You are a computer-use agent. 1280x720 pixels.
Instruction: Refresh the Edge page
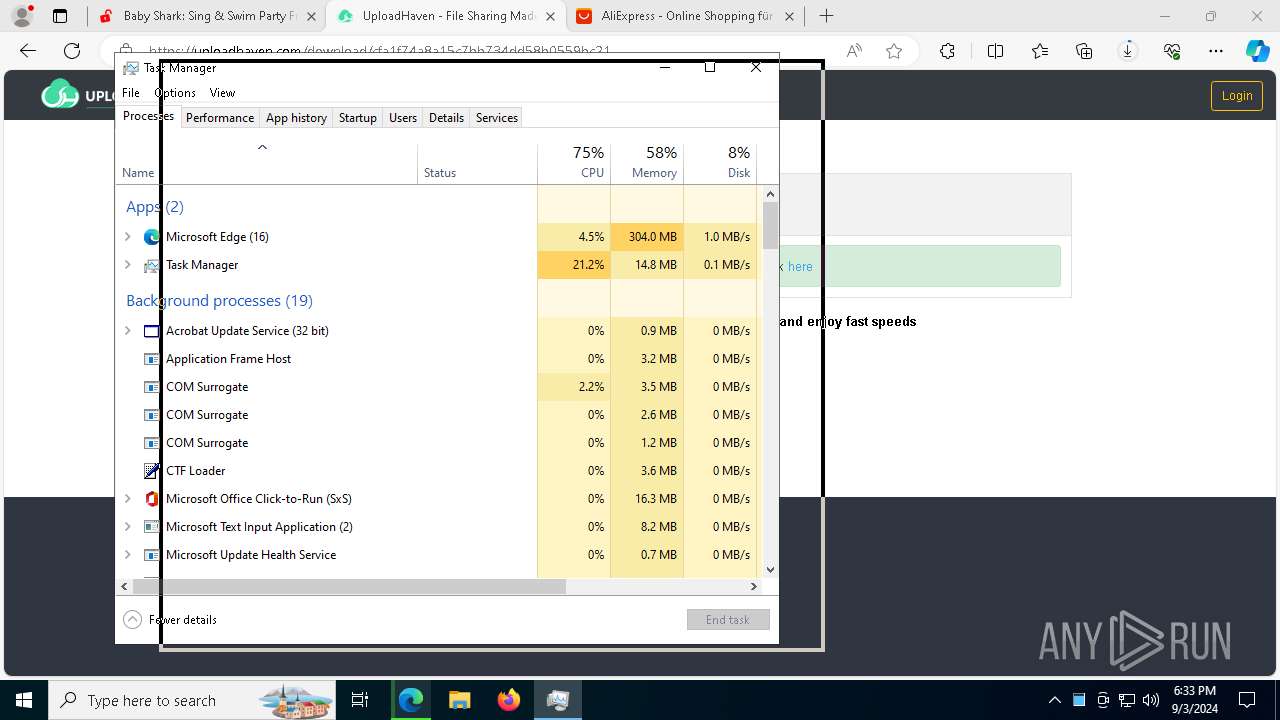72,51
